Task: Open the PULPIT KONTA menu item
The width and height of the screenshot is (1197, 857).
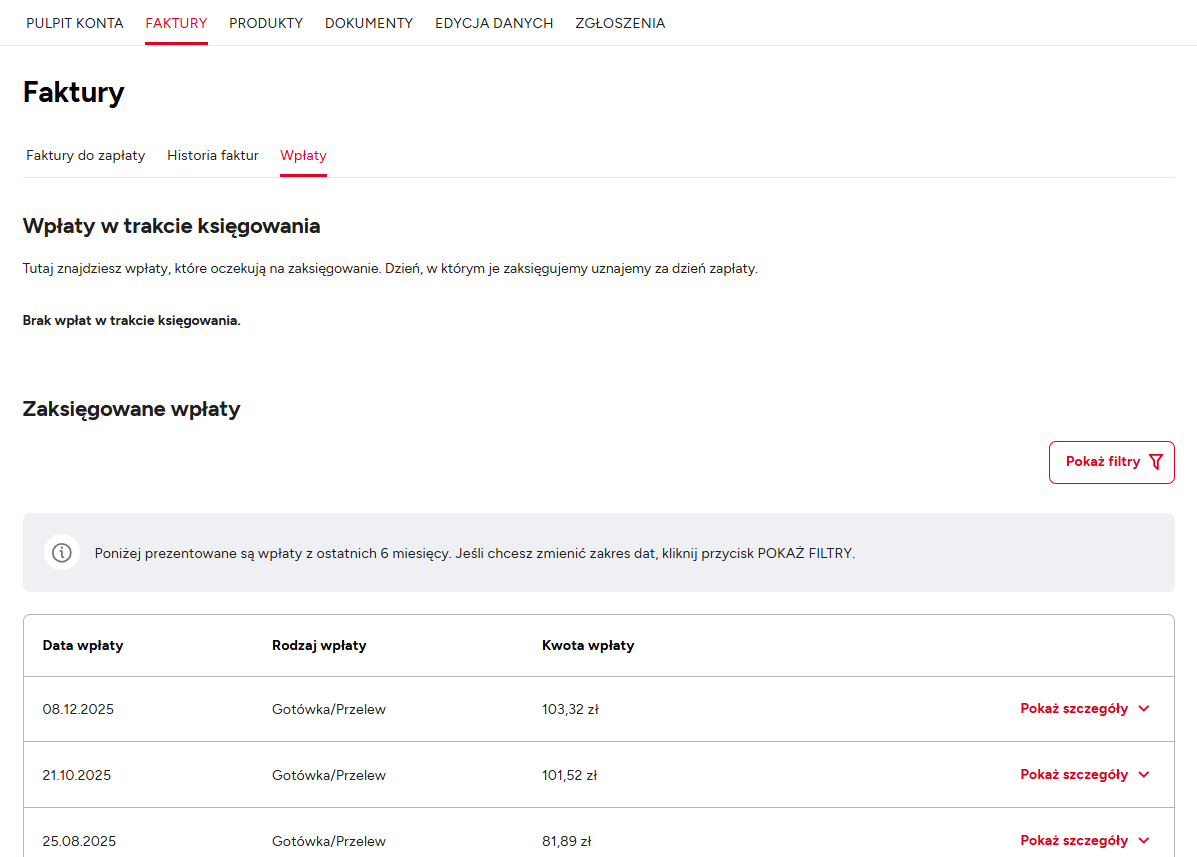Action: pos(75,23)
